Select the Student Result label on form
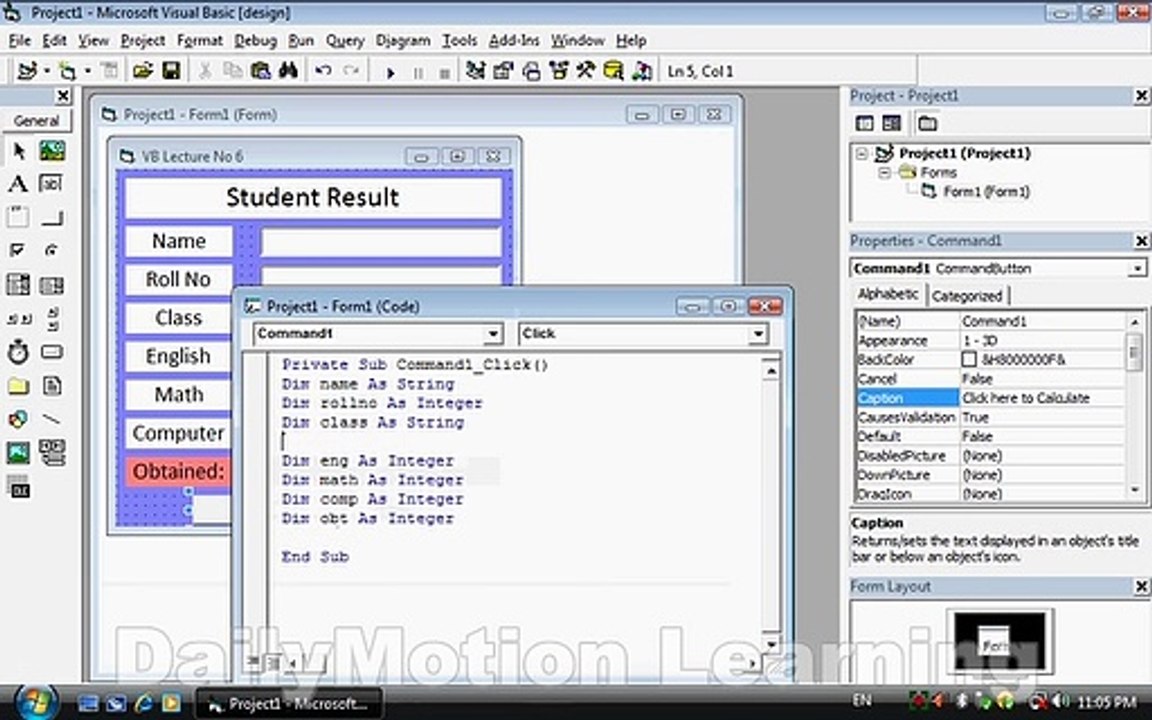The height and width of the screenshot is (720, 1152). 313,197
